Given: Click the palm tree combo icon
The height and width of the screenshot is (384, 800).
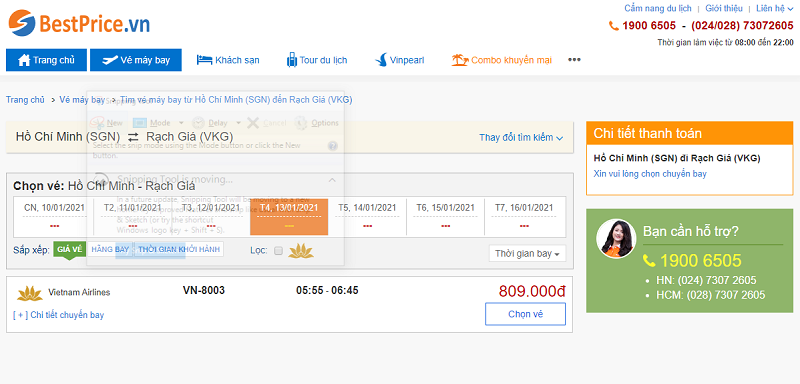Looking at the screenshot, I should (460, 60).
